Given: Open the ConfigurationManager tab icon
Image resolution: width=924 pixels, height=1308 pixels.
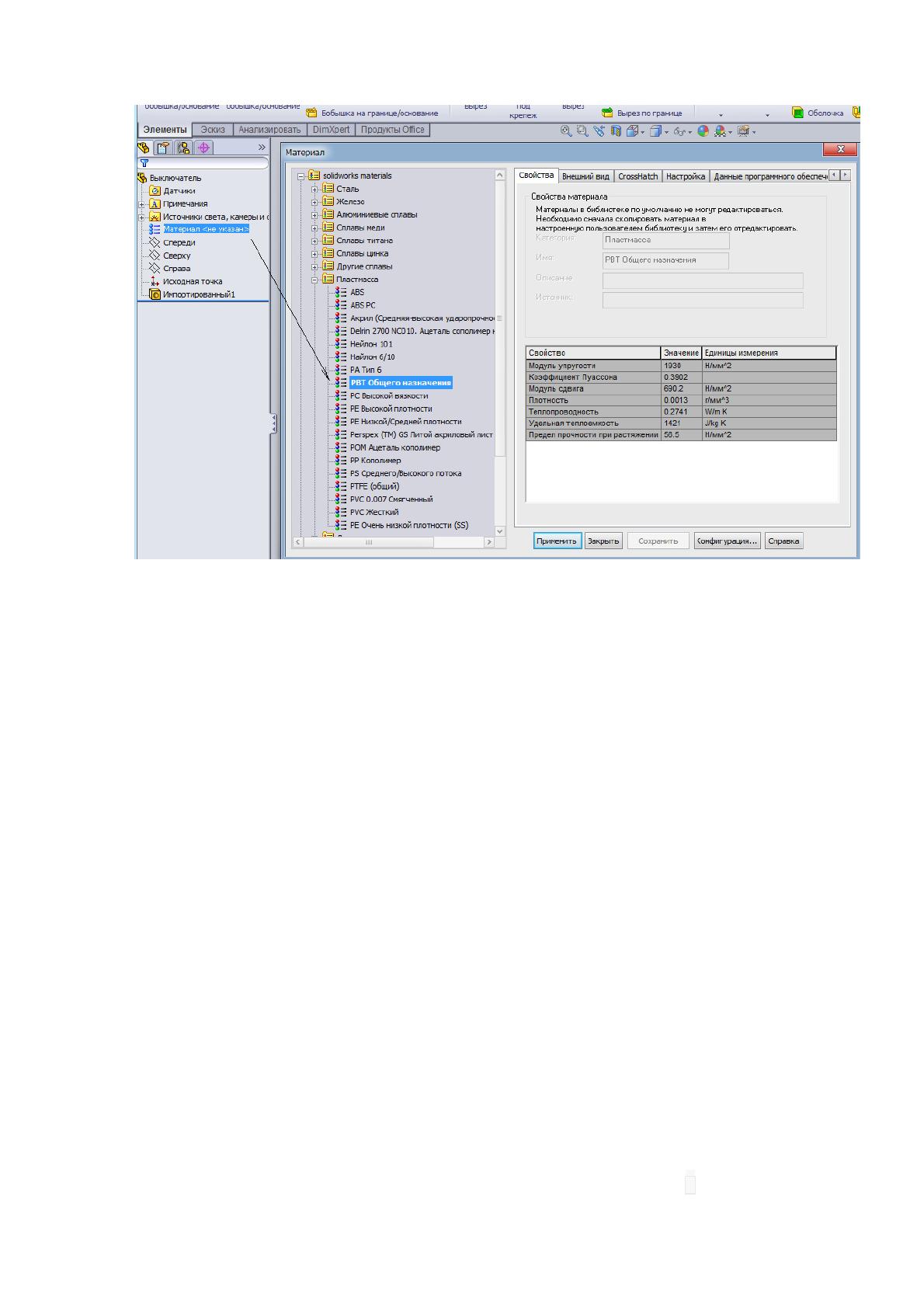Looking at the screenshot, I should pyautogui.click(x=184, y=148).
